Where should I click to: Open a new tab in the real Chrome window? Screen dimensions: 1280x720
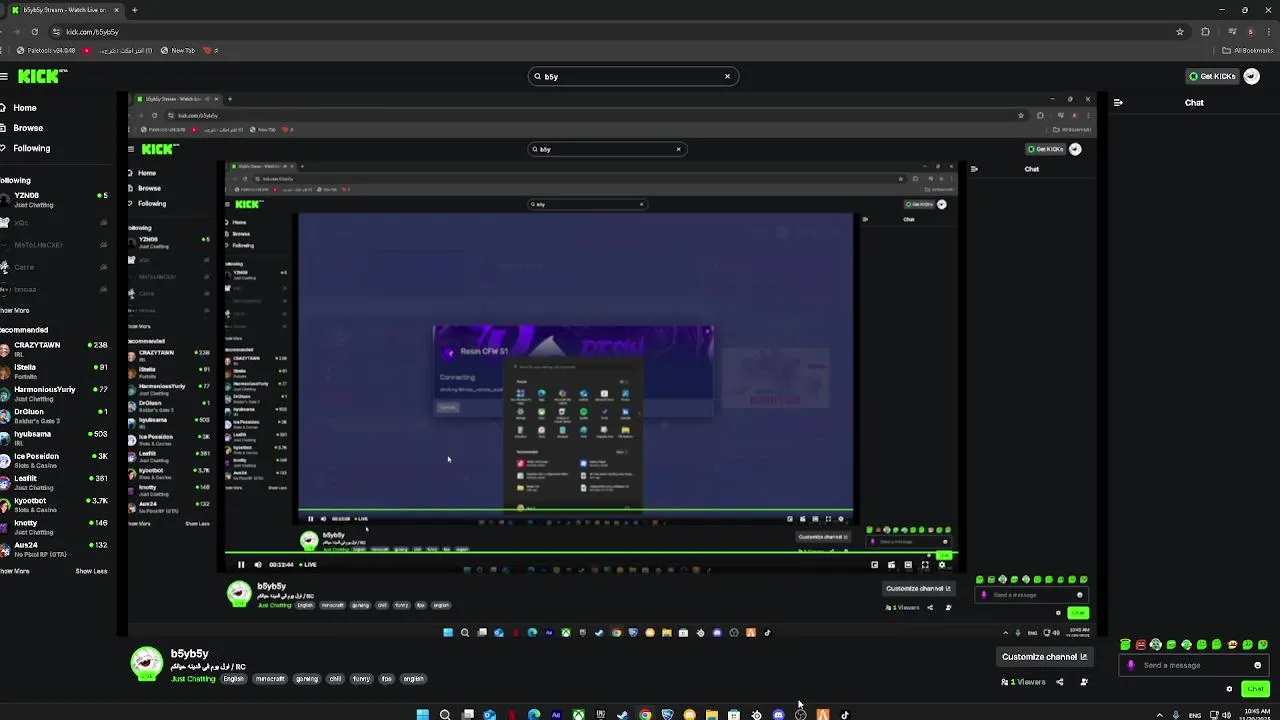click(x=134, y=10)
